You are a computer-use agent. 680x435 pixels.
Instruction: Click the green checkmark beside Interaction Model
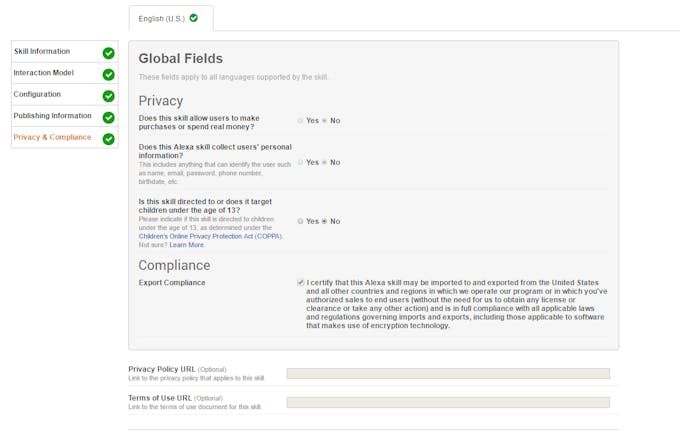tap(108, 75)
